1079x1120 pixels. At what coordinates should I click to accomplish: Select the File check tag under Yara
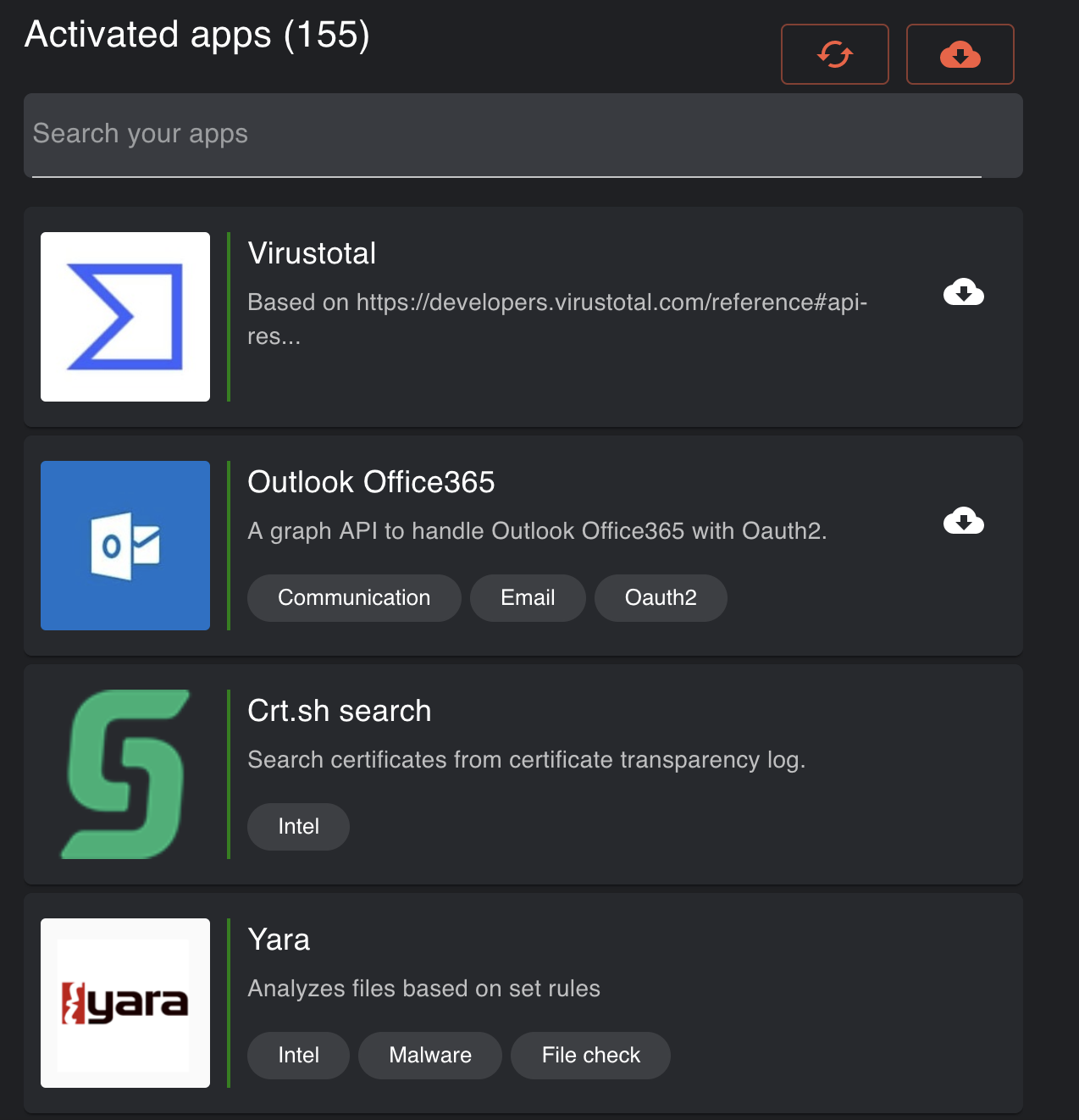point(590,1055)
